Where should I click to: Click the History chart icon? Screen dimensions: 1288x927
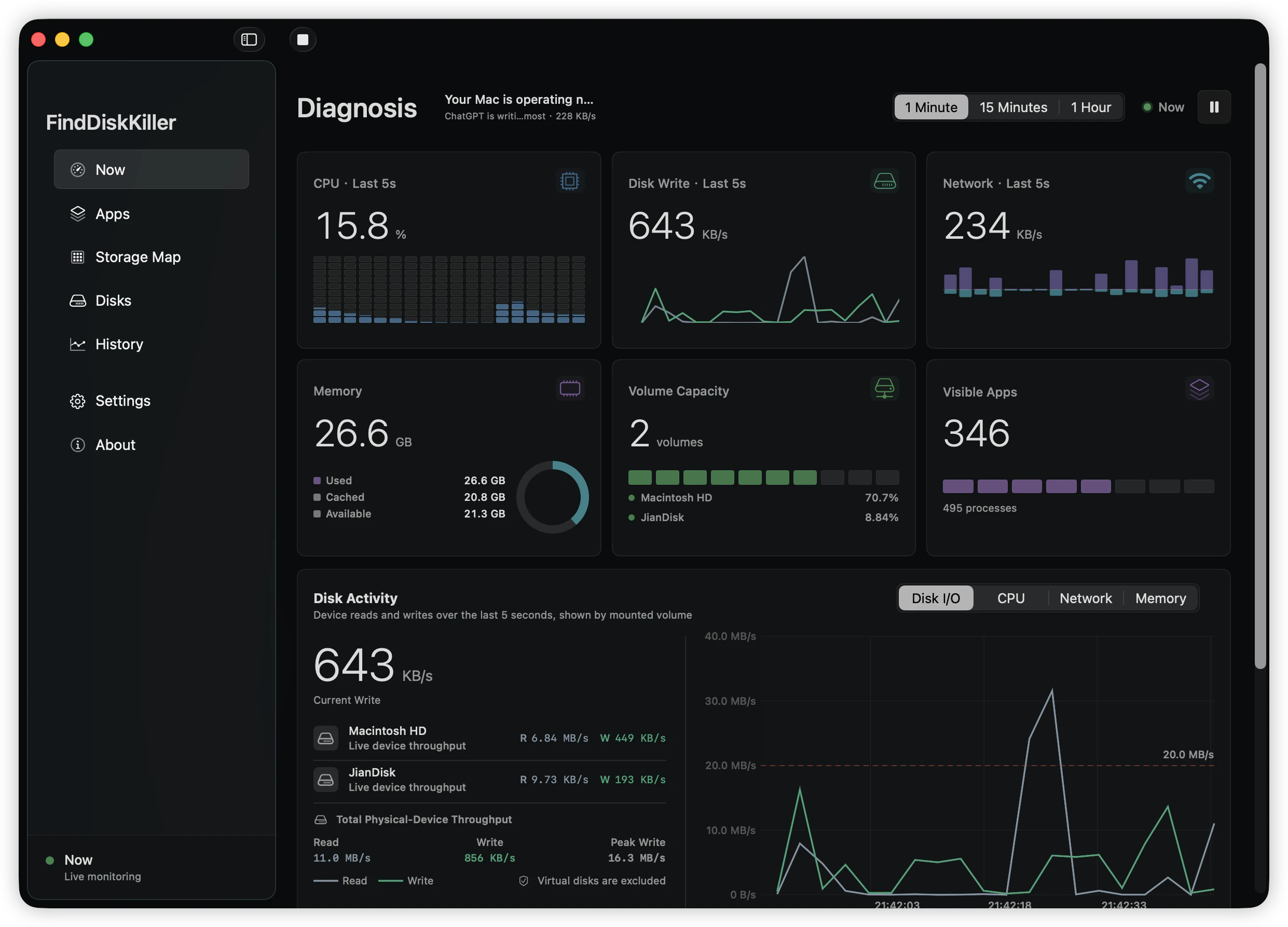[78, 344]
